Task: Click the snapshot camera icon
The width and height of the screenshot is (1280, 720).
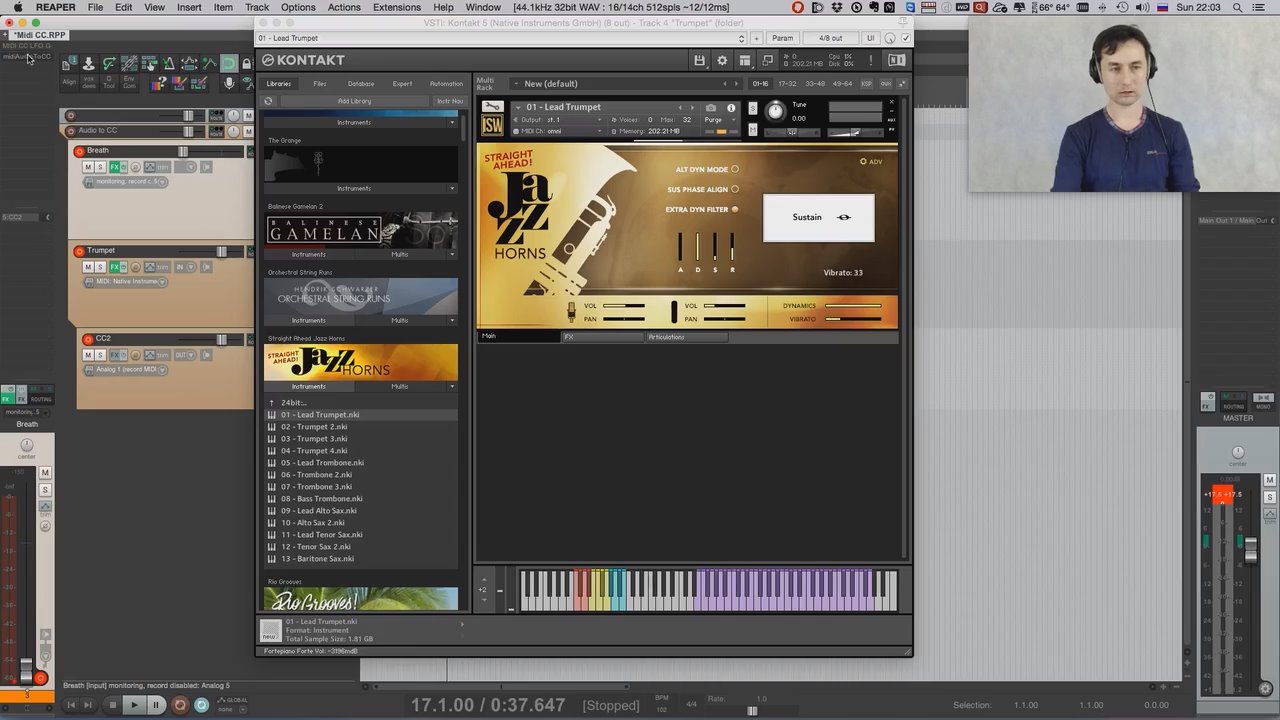Action: point(711,108)
